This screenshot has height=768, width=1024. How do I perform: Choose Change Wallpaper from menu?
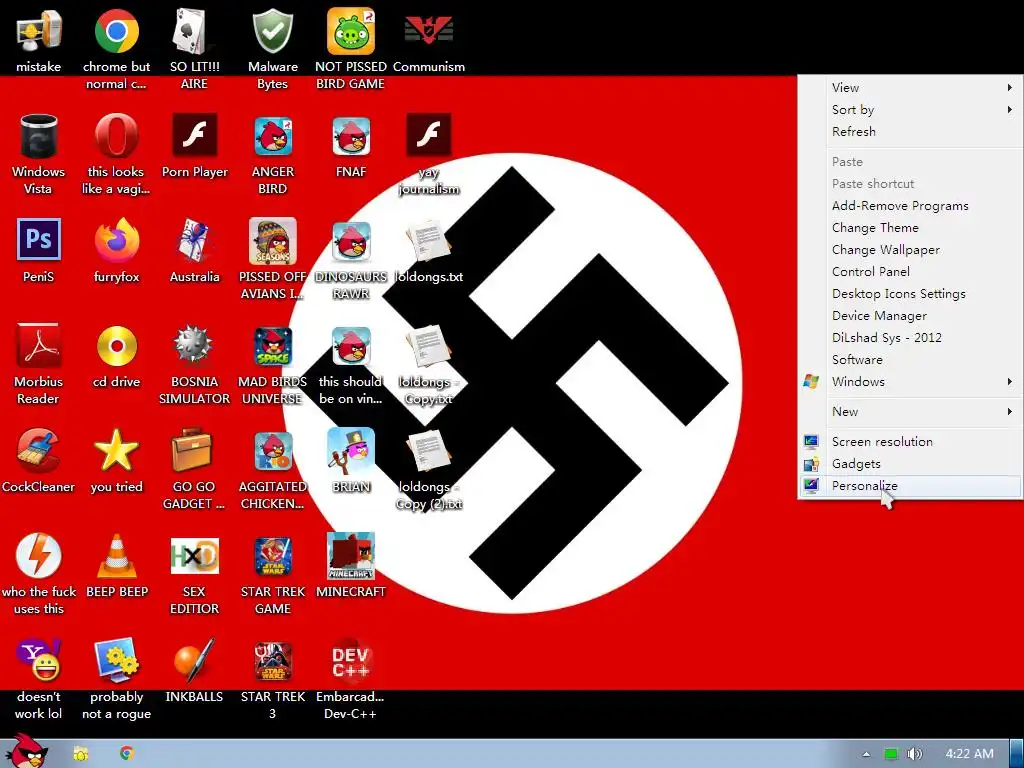coord(910,249)
